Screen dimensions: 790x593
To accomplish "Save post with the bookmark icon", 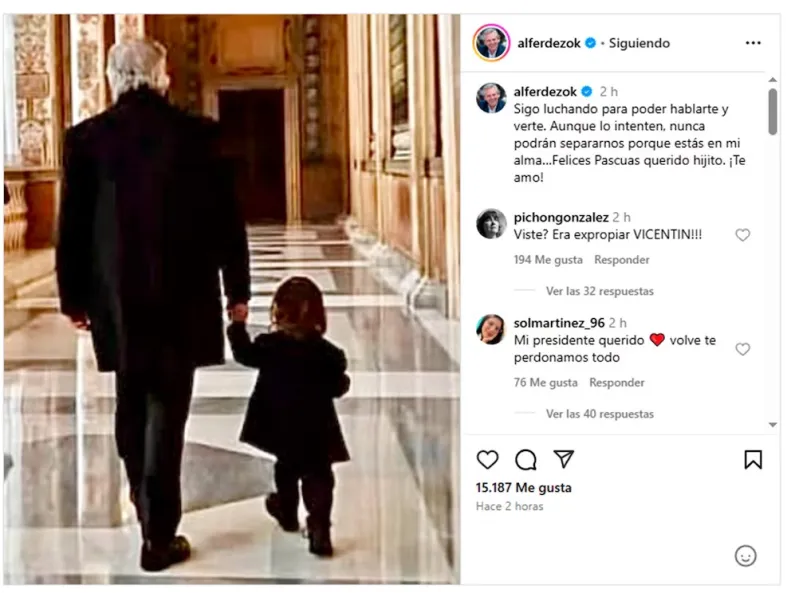I will 753,459.
